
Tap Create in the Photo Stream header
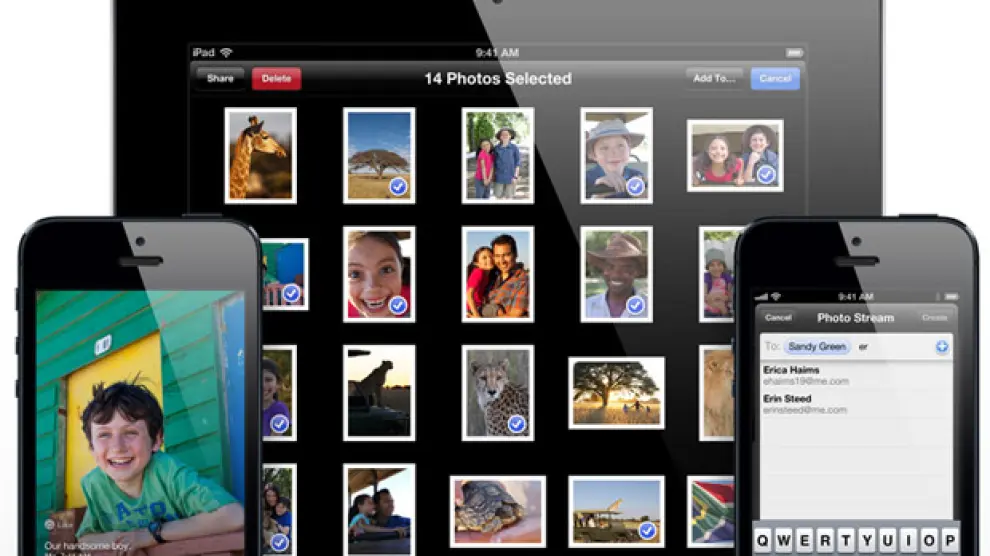click(x=935, y=317)
